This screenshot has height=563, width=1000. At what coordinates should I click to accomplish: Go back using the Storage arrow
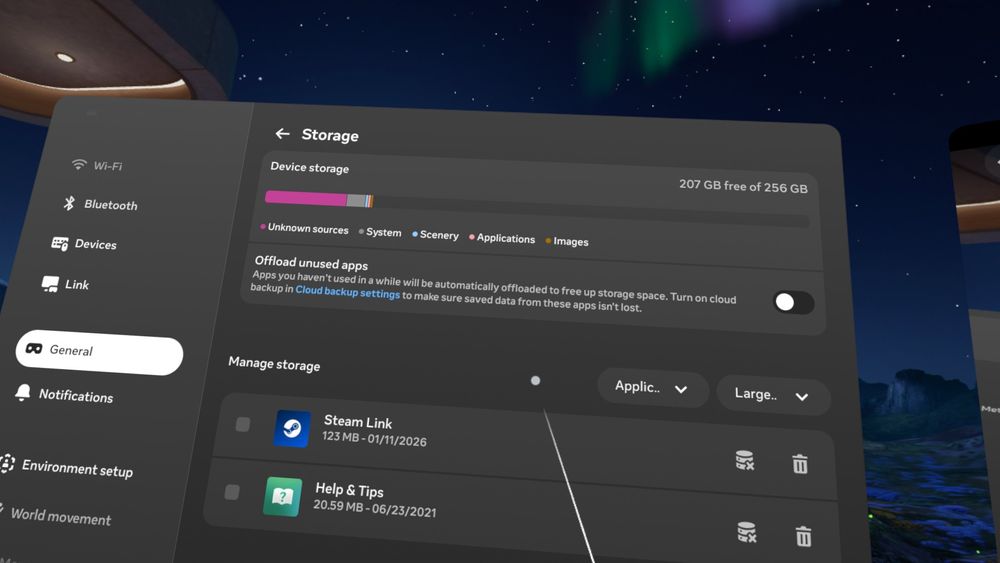[x=283, y=133]
